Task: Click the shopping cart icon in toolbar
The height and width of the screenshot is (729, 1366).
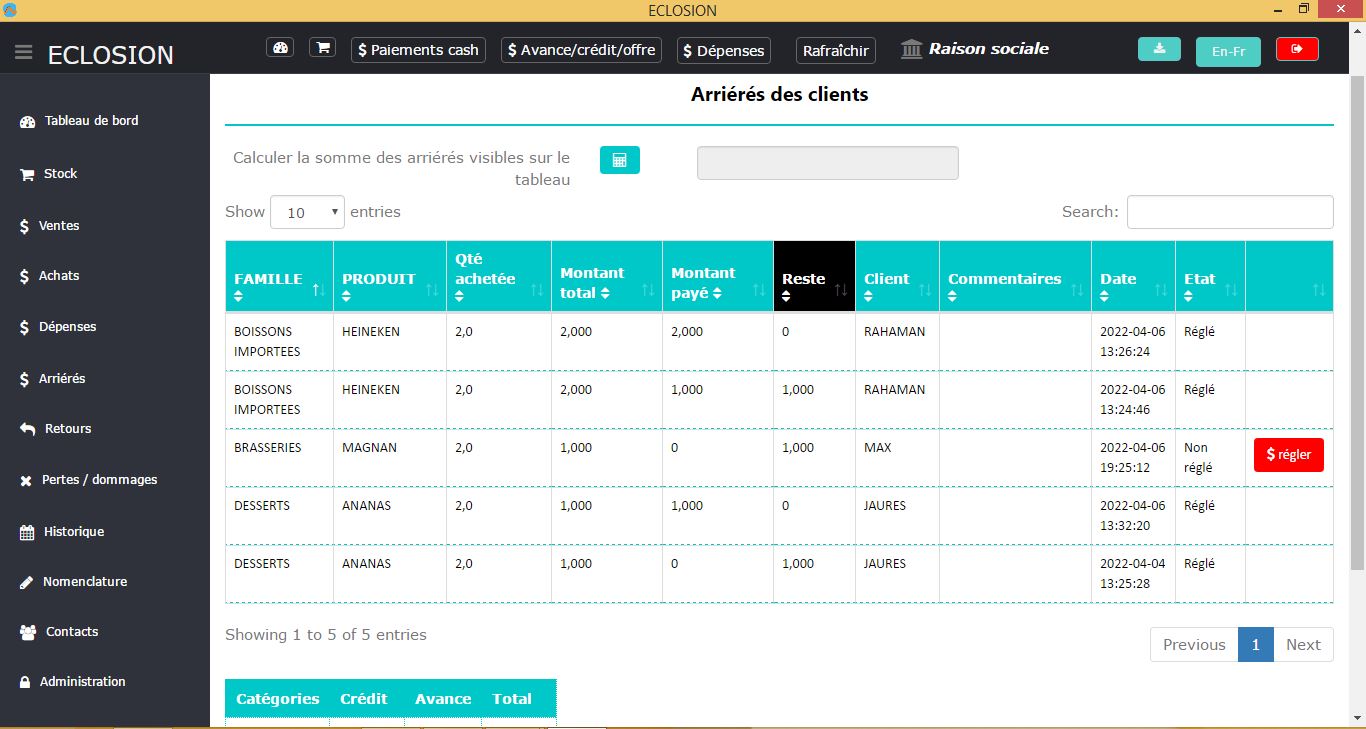Action: (322, 48)
